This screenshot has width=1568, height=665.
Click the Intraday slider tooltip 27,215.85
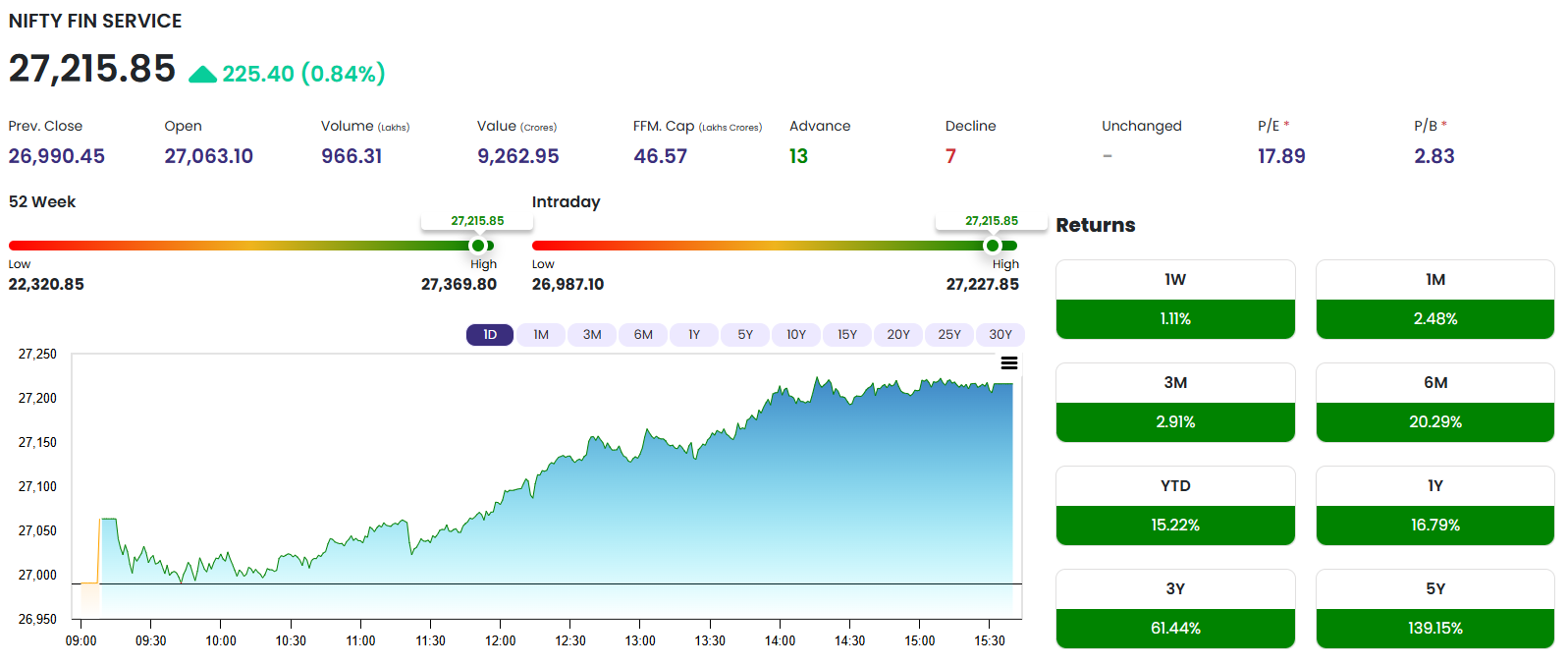(992, 221)
